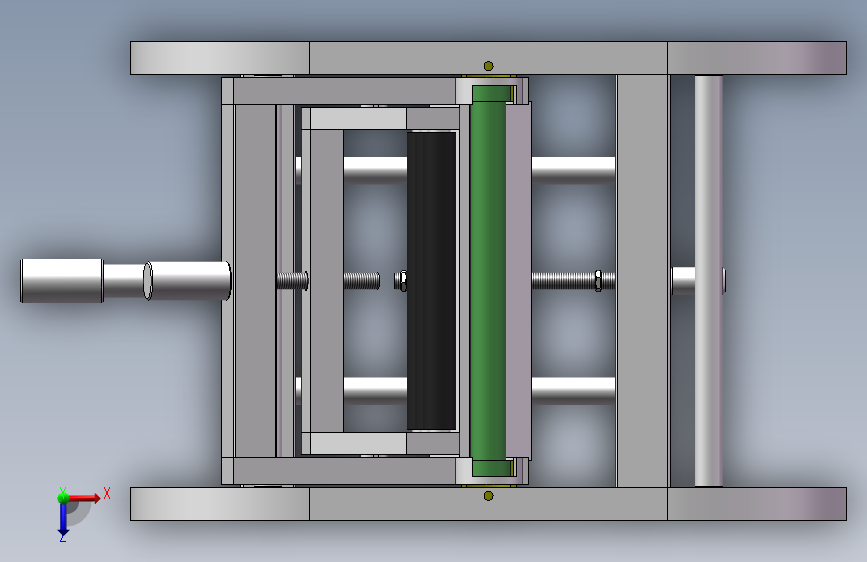
Task: Select the hex nut on the right threaded rod
Action: (x=598, y=281)
